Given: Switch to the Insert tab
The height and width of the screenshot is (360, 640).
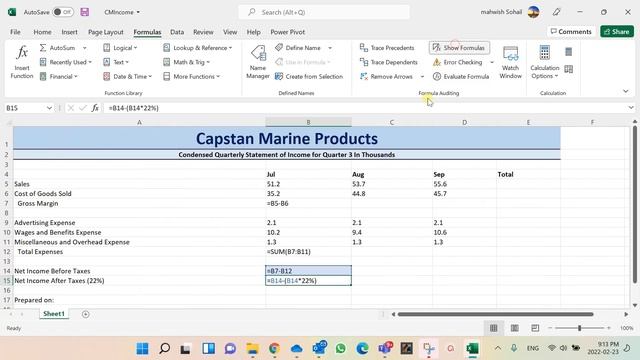Looking at the screenshot, I should (x=69, y=32).
